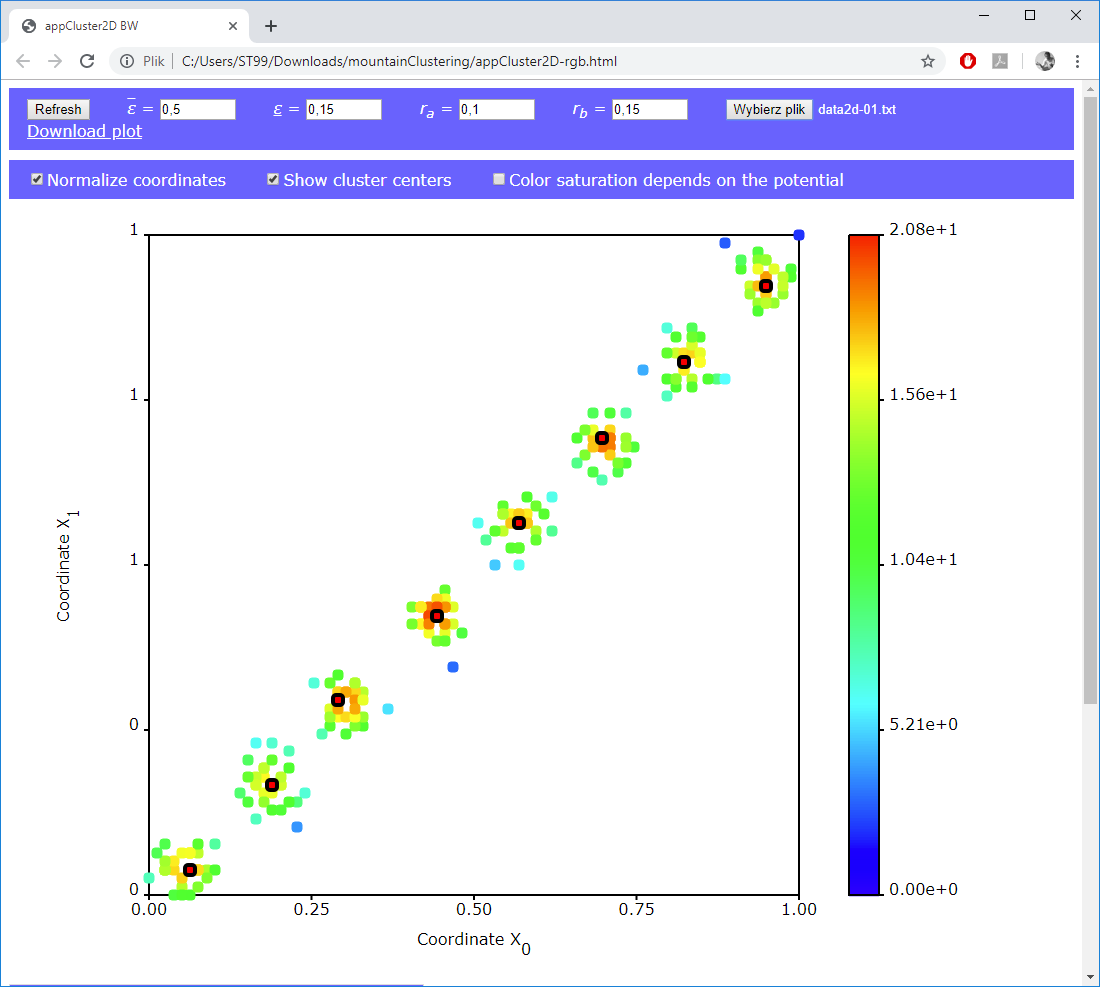
Task: Bookmark this page with the star icon
Action: 928,61
